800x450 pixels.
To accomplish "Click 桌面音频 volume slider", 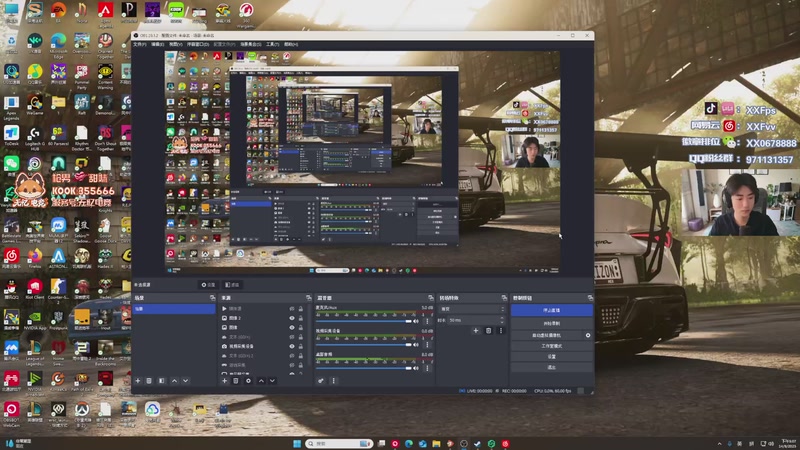I will tap(364, 368).
